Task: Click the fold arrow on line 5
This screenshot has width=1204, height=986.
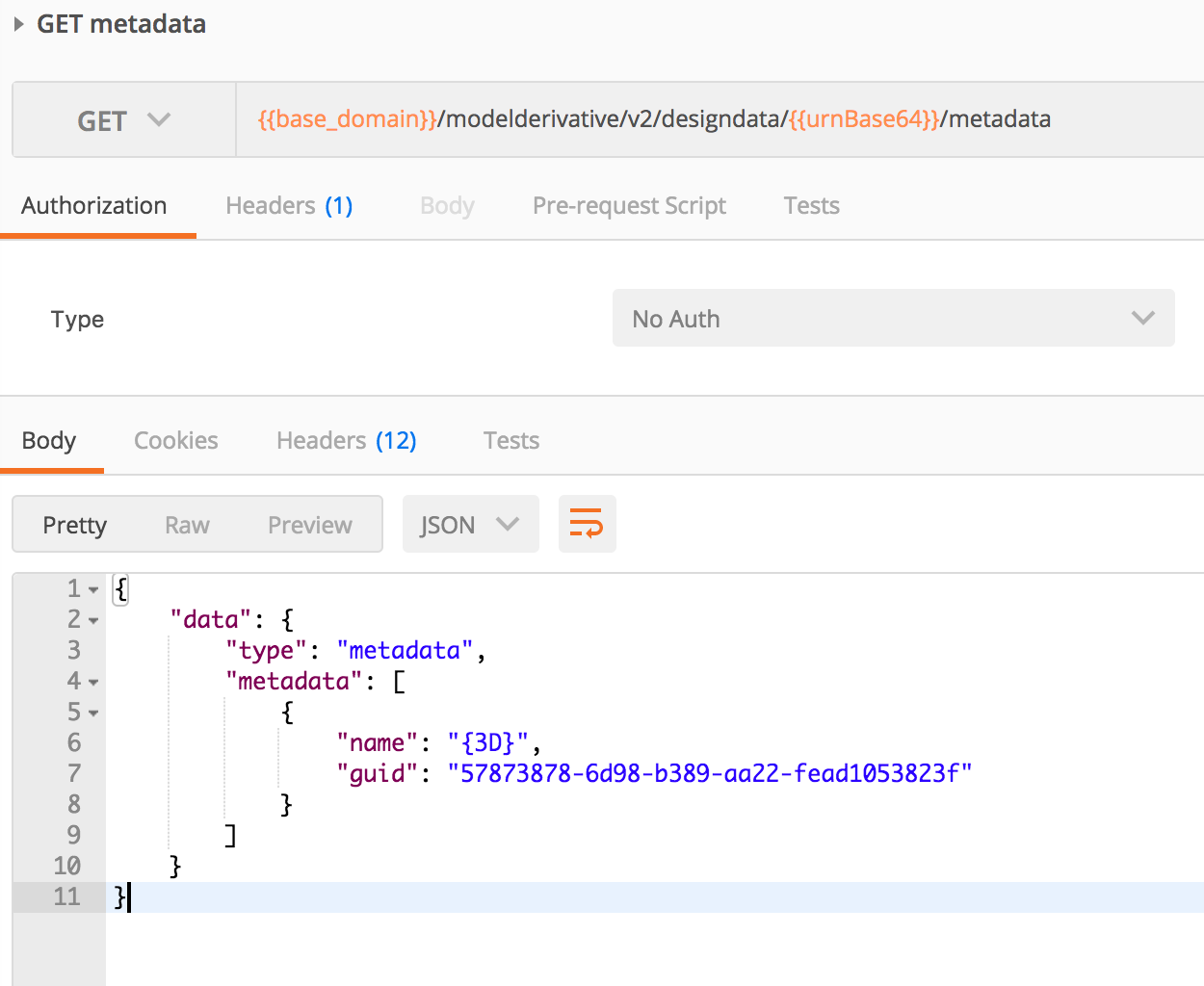Action: [x=92, y=712]
